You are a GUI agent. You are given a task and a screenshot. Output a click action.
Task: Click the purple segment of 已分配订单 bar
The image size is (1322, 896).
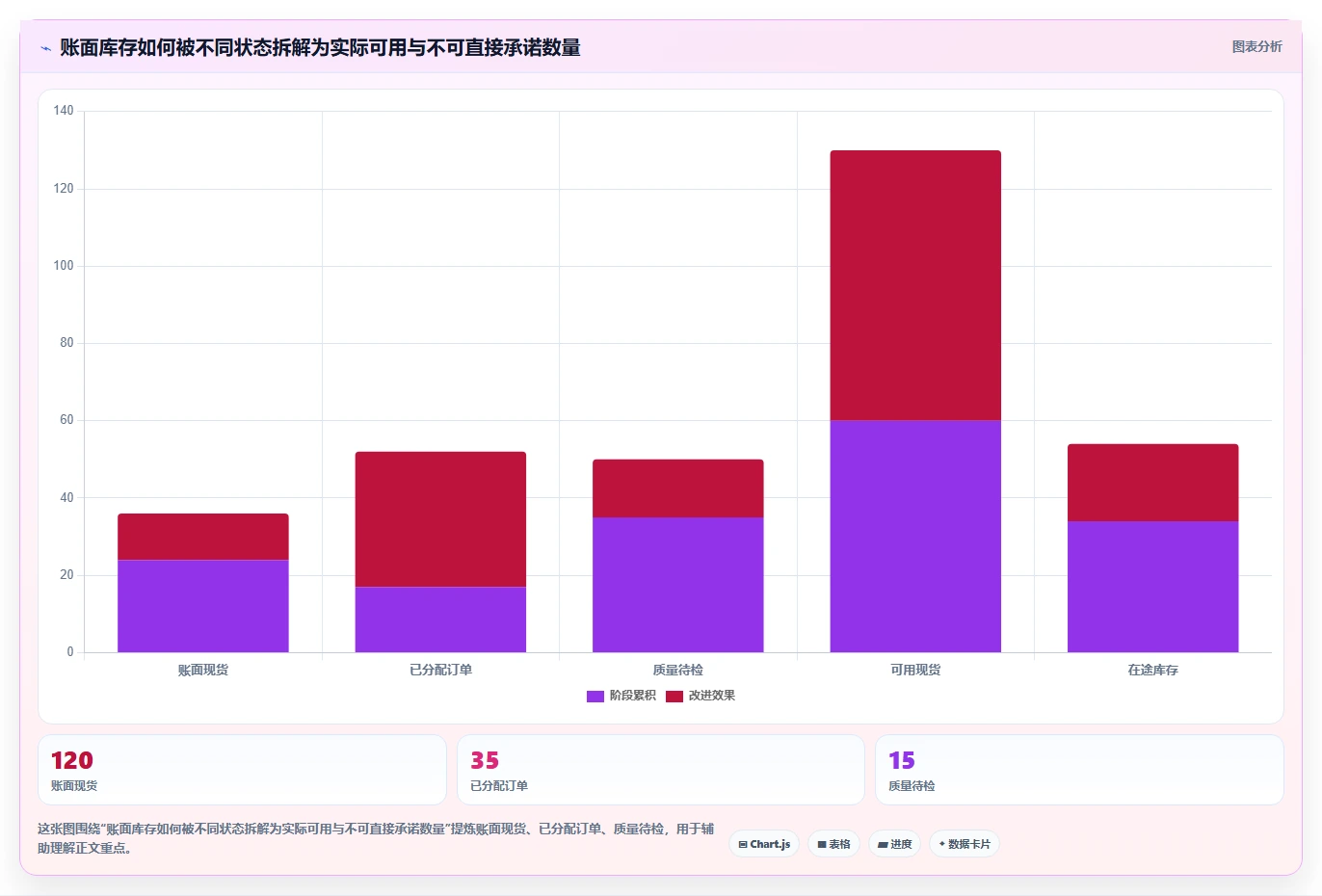(x=440, y=619)
